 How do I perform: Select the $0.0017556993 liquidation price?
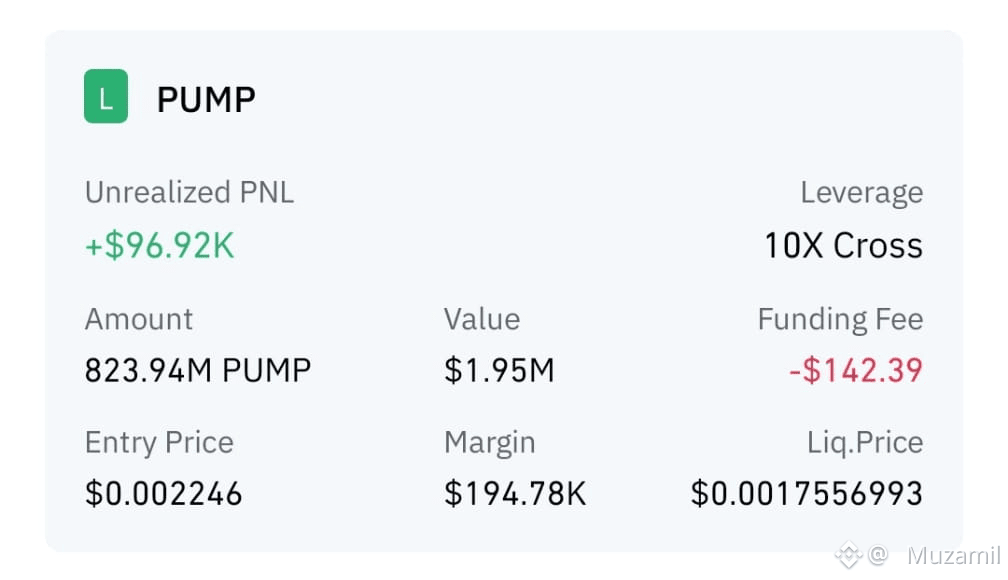click(807, 494)
